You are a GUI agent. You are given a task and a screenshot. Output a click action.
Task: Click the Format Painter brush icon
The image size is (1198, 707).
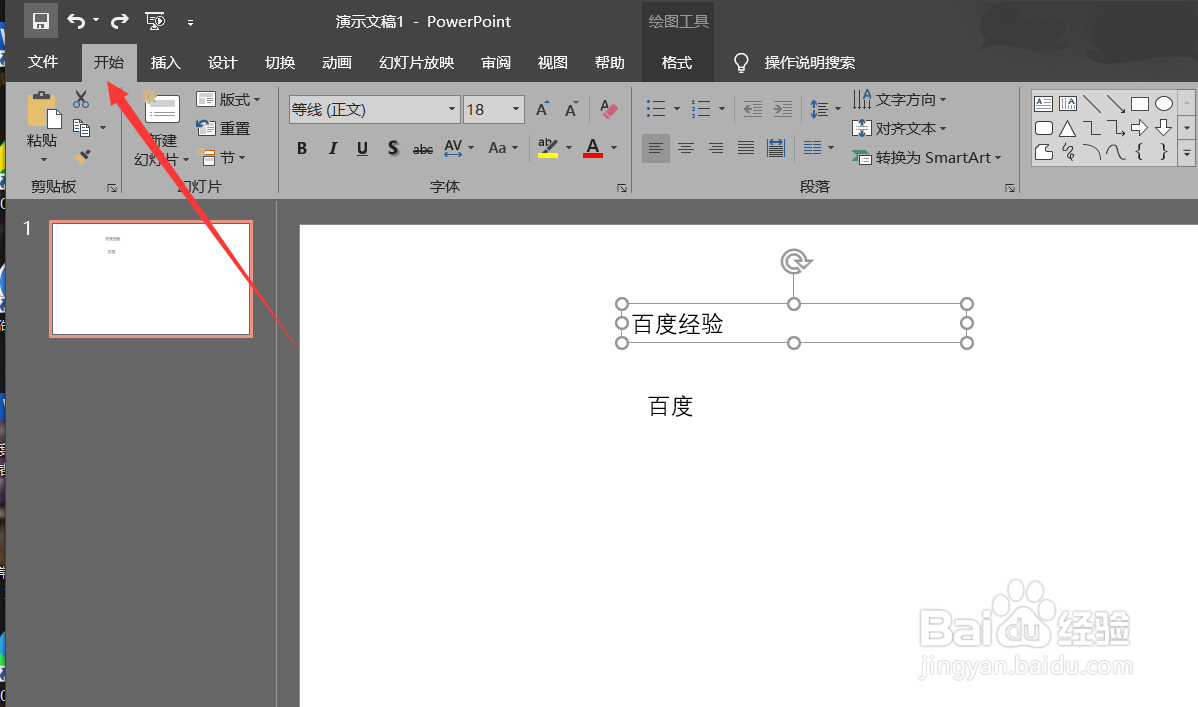pos(82,157)
